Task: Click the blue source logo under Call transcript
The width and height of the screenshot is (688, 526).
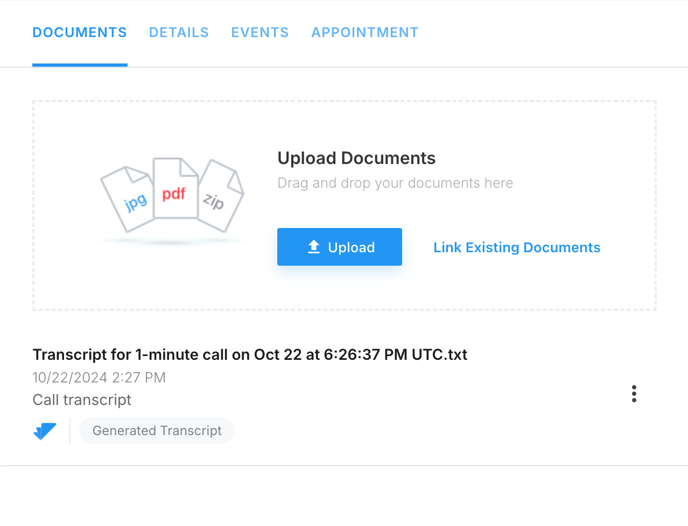Action: (45, 431)
